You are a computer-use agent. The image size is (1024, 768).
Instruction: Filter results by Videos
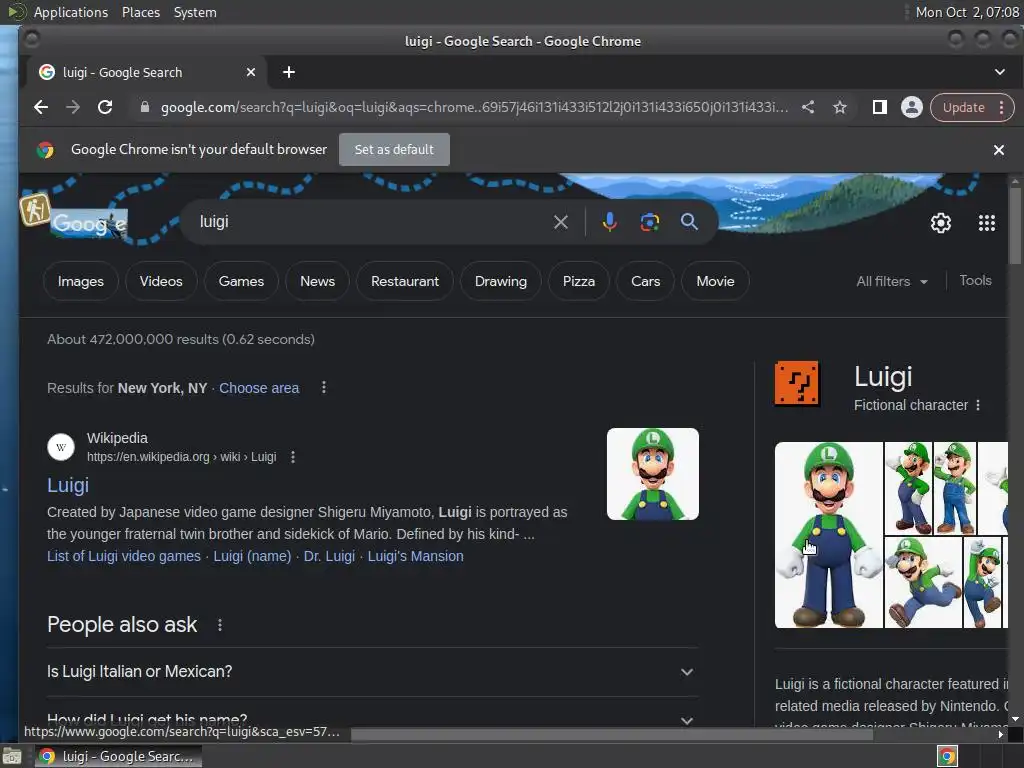click(161, 281)
